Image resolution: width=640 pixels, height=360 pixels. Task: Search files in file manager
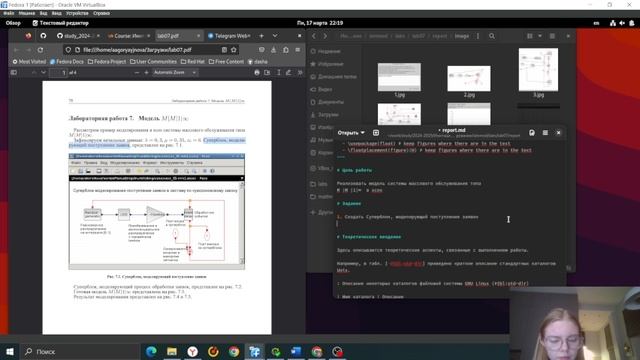click(492, 36)
